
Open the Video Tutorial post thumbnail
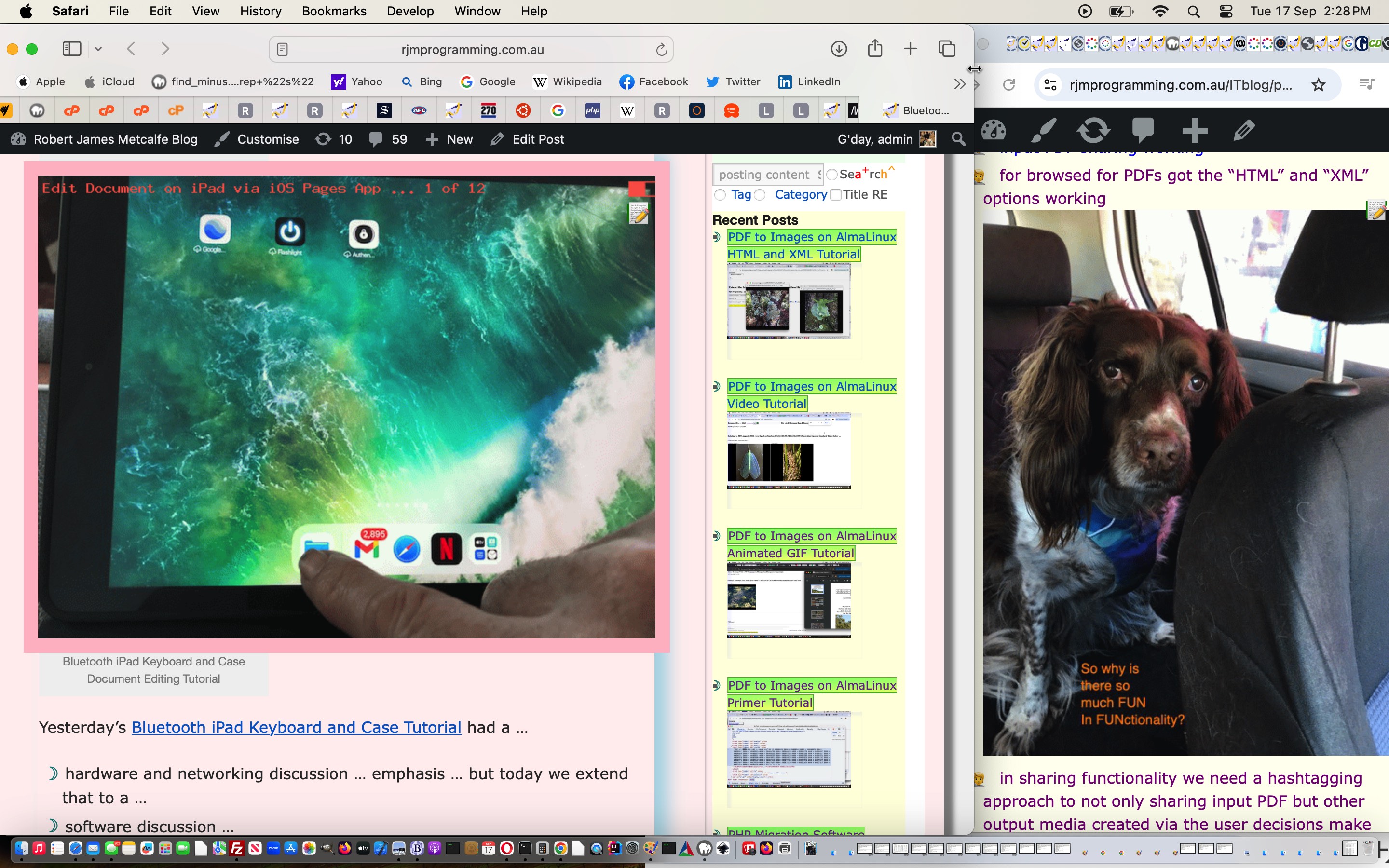point(789,451)
